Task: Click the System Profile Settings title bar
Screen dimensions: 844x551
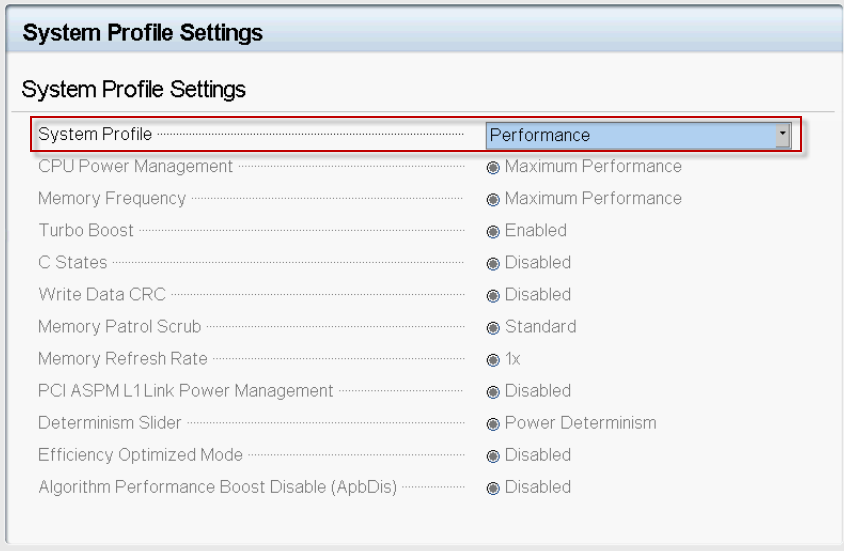Action: coord(424,32)
